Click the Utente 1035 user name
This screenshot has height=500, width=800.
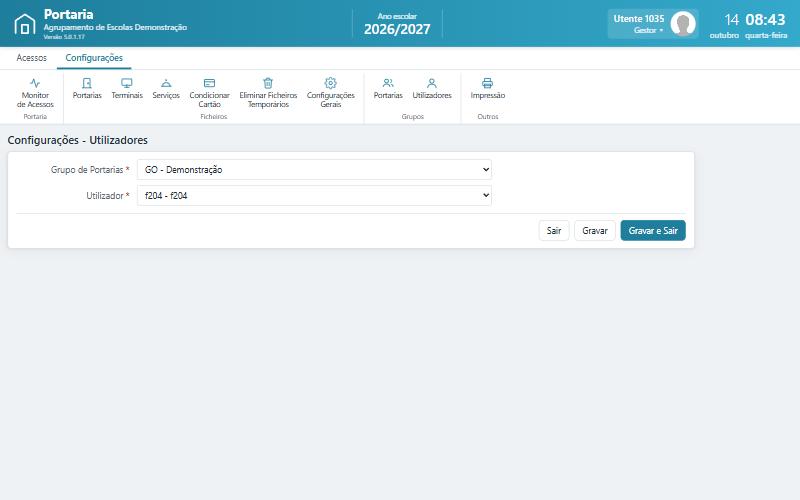coord(639,18)
